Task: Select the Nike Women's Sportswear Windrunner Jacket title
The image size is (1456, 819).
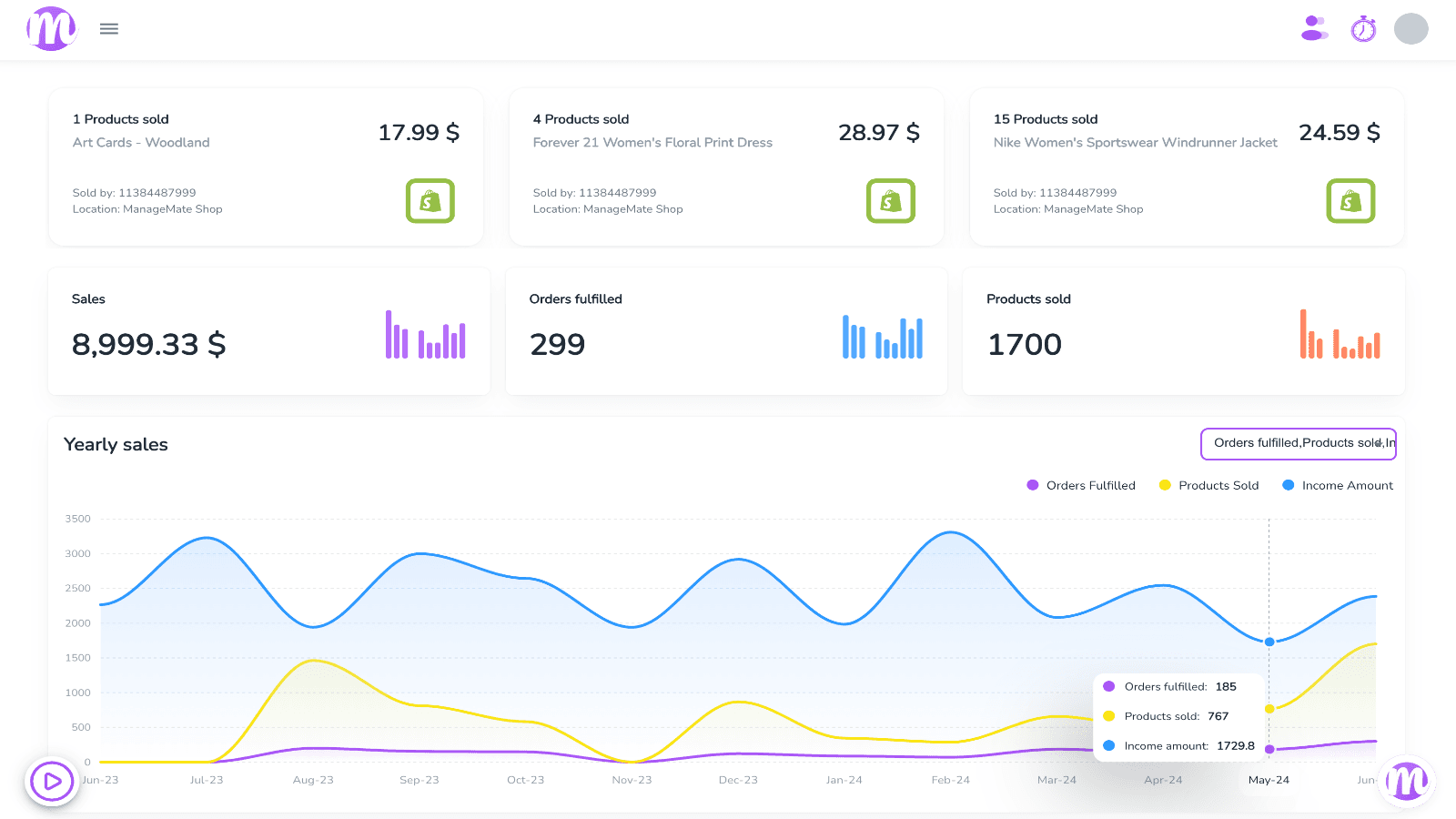Action: tap(1135, 143)
